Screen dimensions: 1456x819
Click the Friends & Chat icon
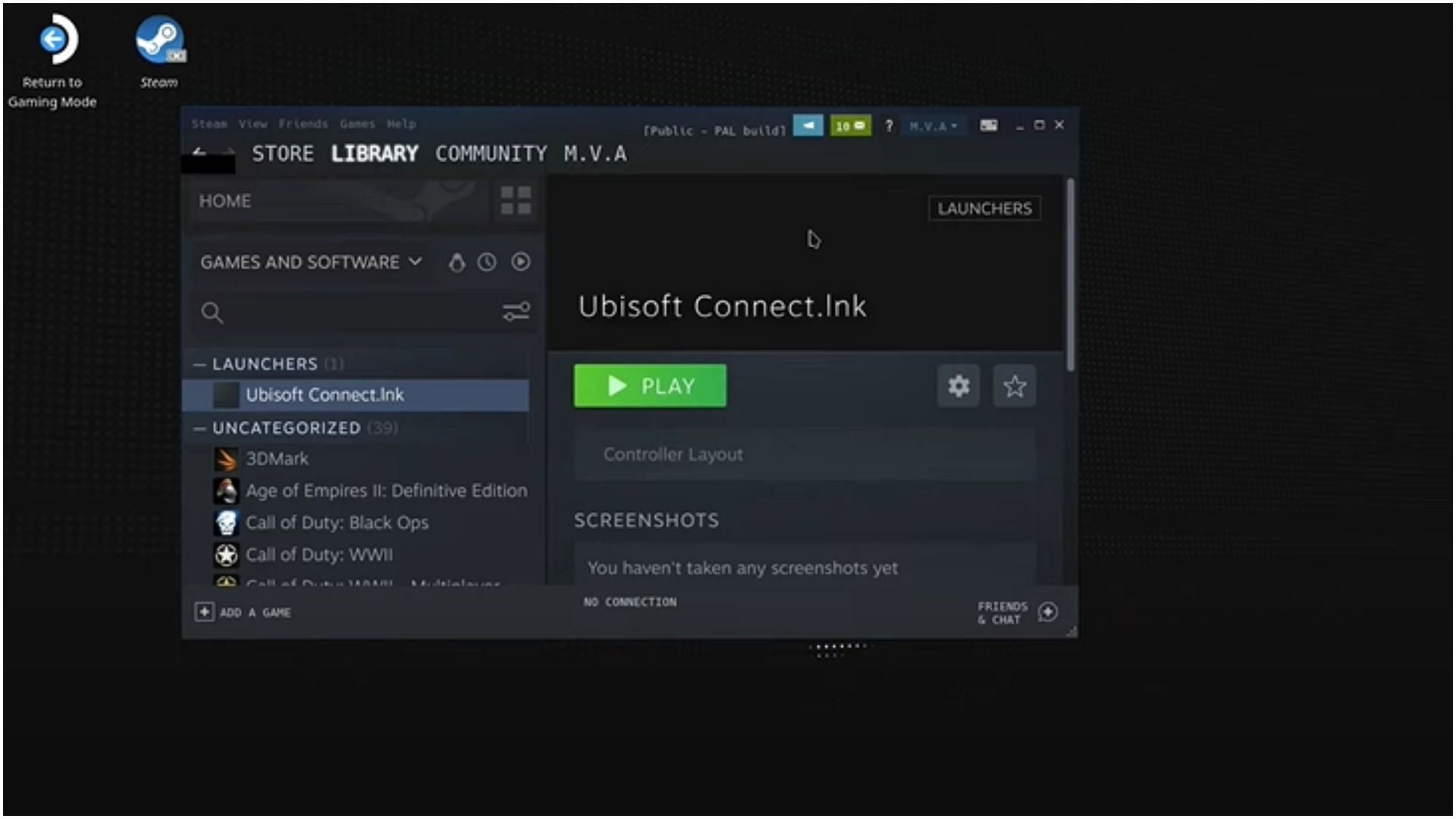(x=1047, y=612)
